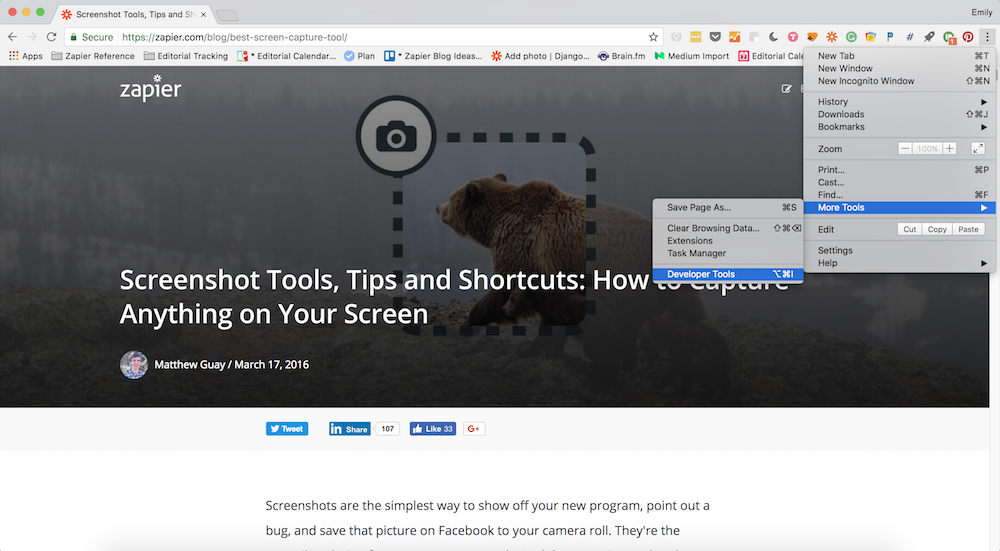1000x551 pixels.
Task: Select Cast... menu item
Action: pos(902,182)
